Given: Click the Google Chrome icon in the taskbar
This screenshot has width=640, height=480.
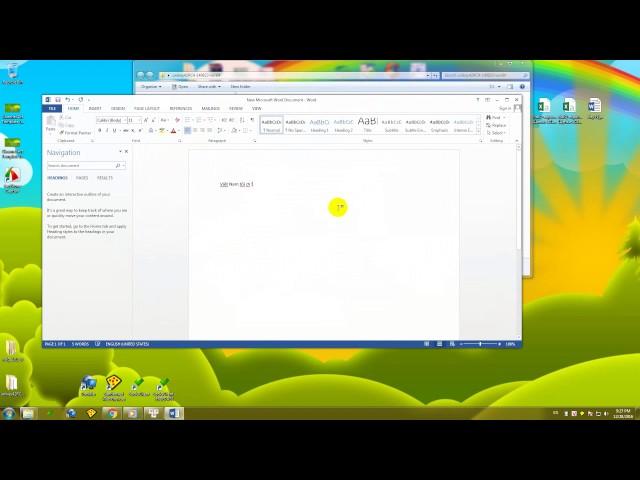Looking at the screenshot, I should (x=112, y=413).
